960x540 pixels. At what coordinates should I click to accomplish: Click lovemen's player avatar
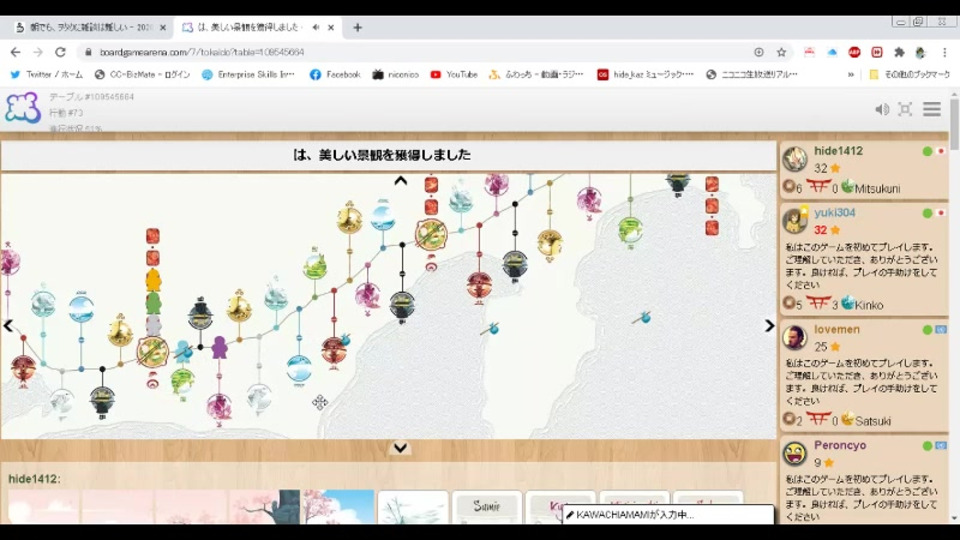(x=795, y=337)
